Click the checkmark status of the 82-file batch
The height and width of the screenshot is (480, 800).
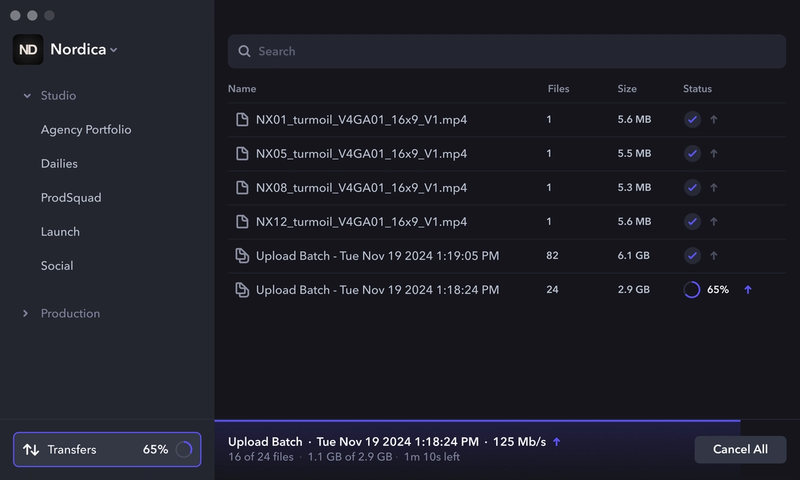[692, 256]
